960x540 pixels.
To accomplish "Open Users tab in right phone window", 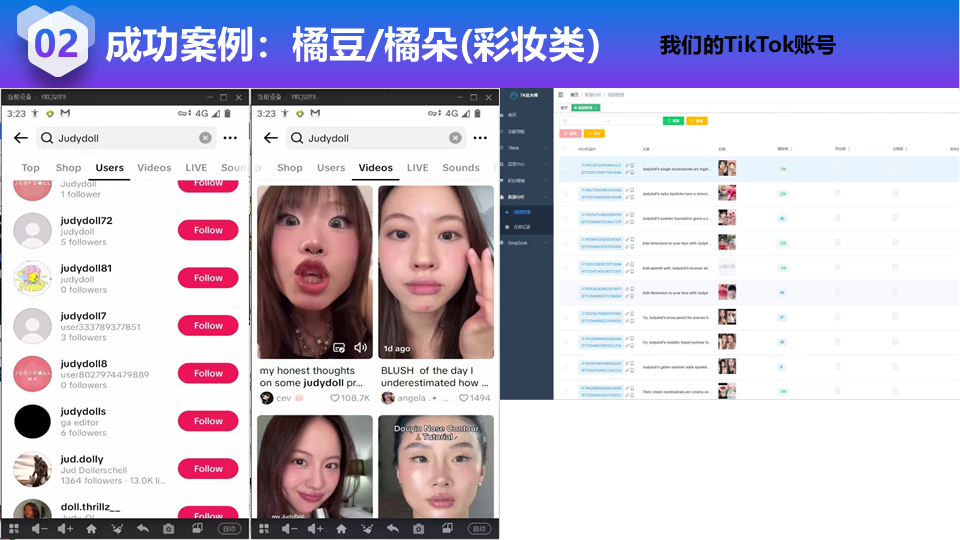I will click(331, 168).
